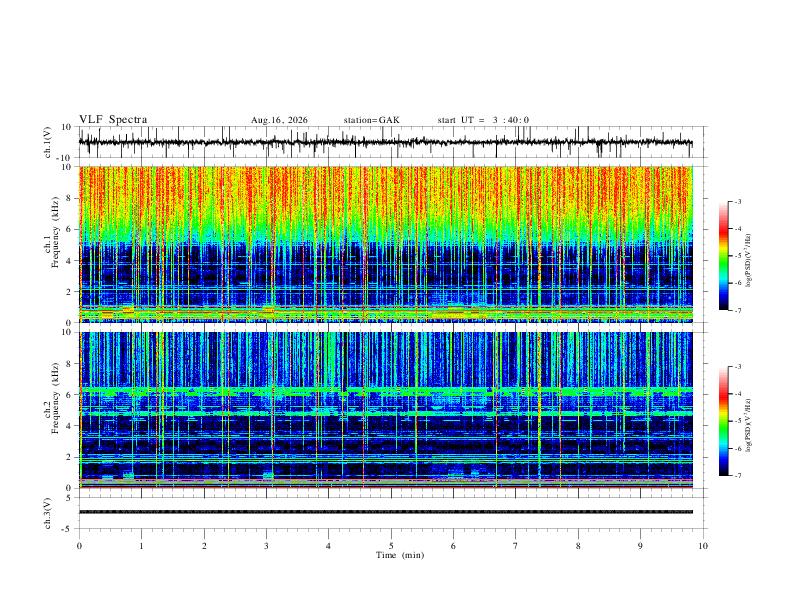Viewport: 792px width, 612px height.
Task: Click the -3 label on upper colorbar
Action: 737,201
